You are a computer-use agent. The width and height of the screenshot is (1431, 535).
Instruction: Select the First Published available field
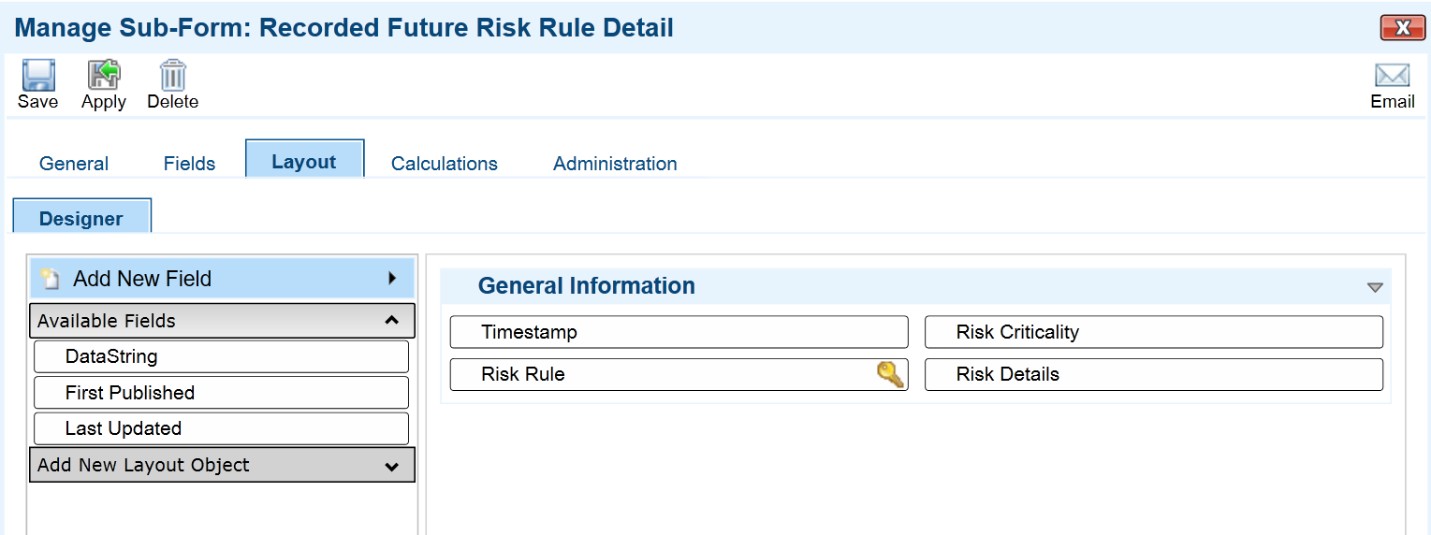click(x=221, y=392)
